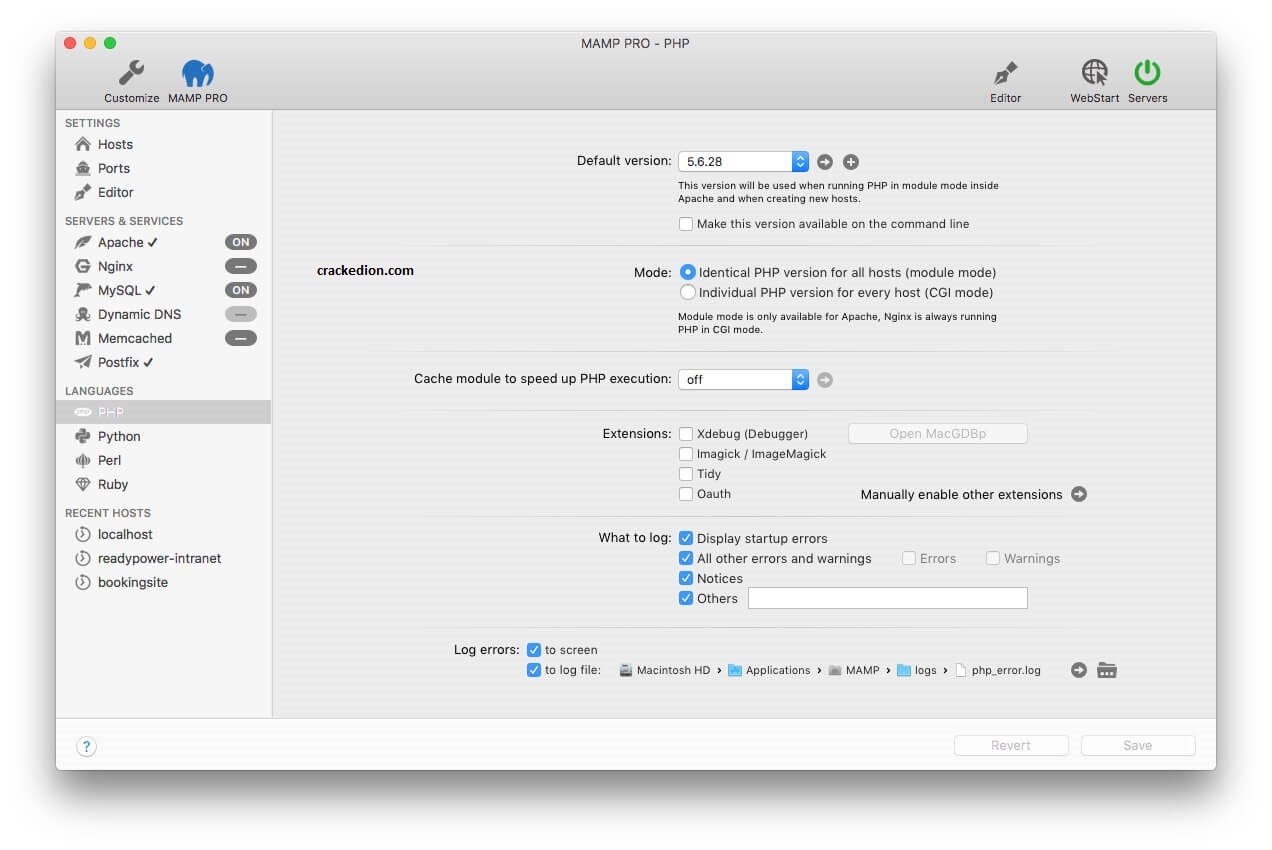Enable the Xdebug (Debugger) extension
This screenshot has height=850, width=1272.
(686, 434)
